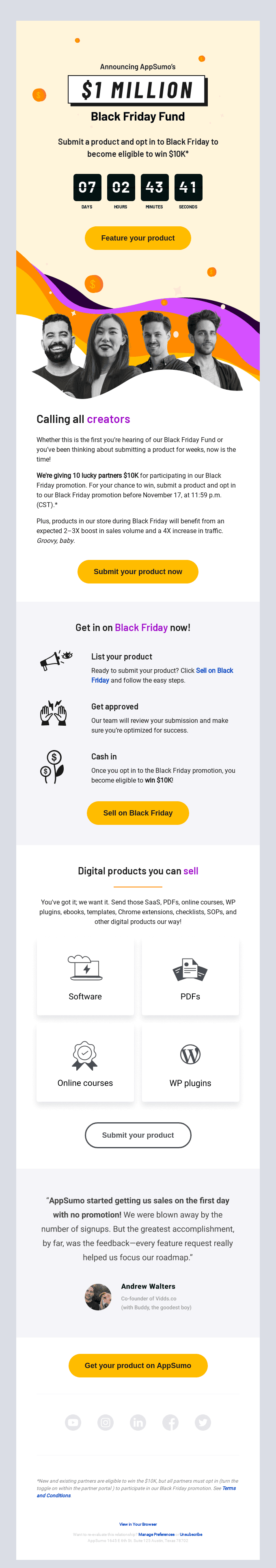Follow the View in Your Browser link
This screenshot has width=276, height=1568.
point(138,1524)
